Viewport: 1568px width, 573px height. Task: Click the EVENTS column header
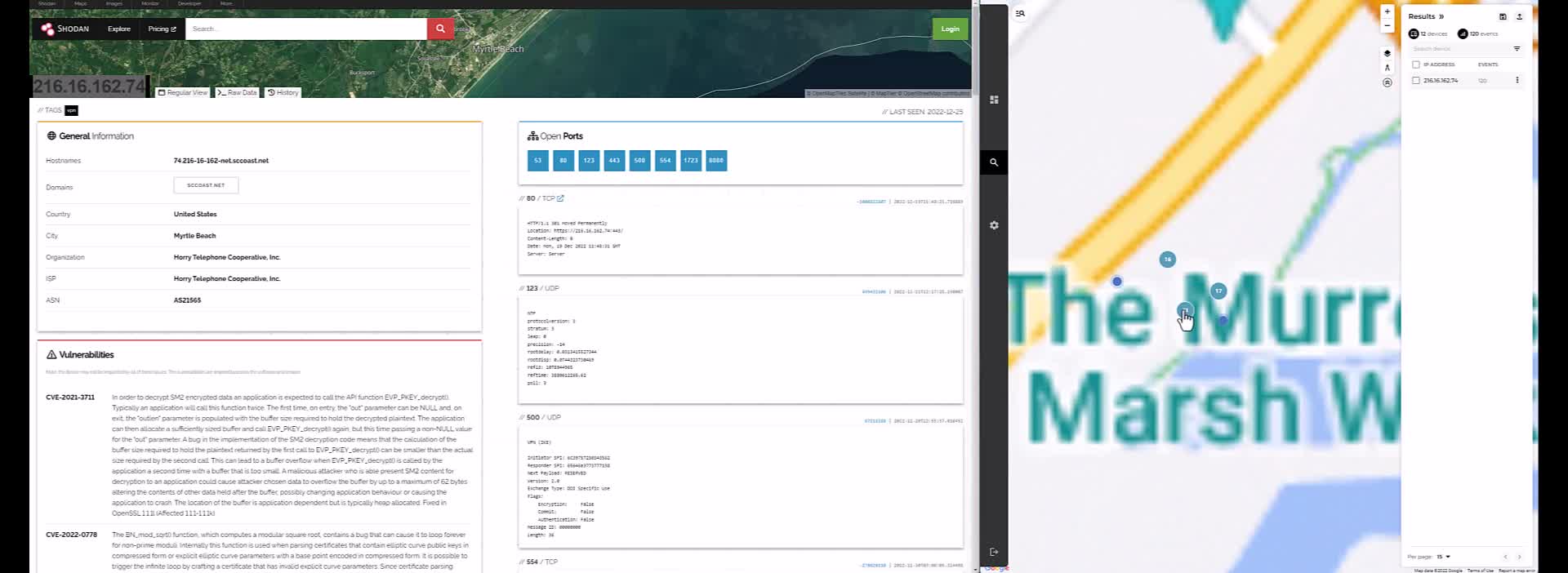1488,64
